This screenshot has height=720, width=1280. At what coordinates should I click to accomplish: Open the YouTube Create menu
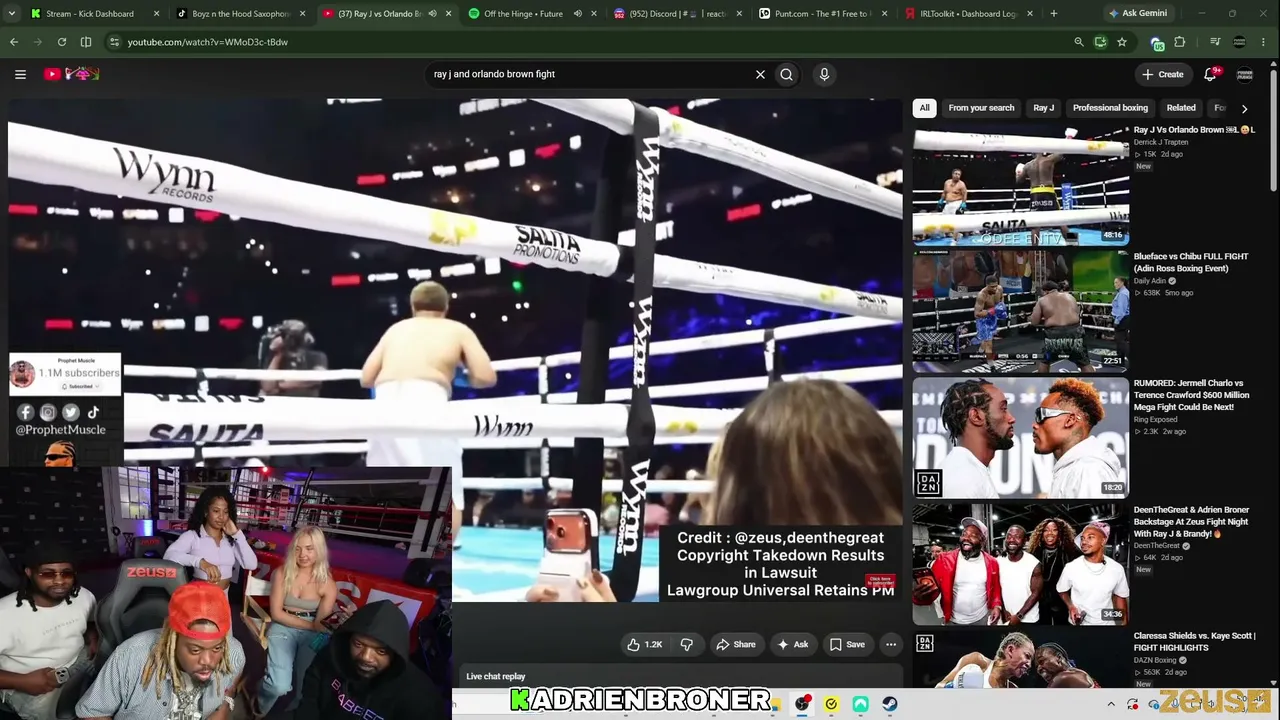pos(1163,74)
